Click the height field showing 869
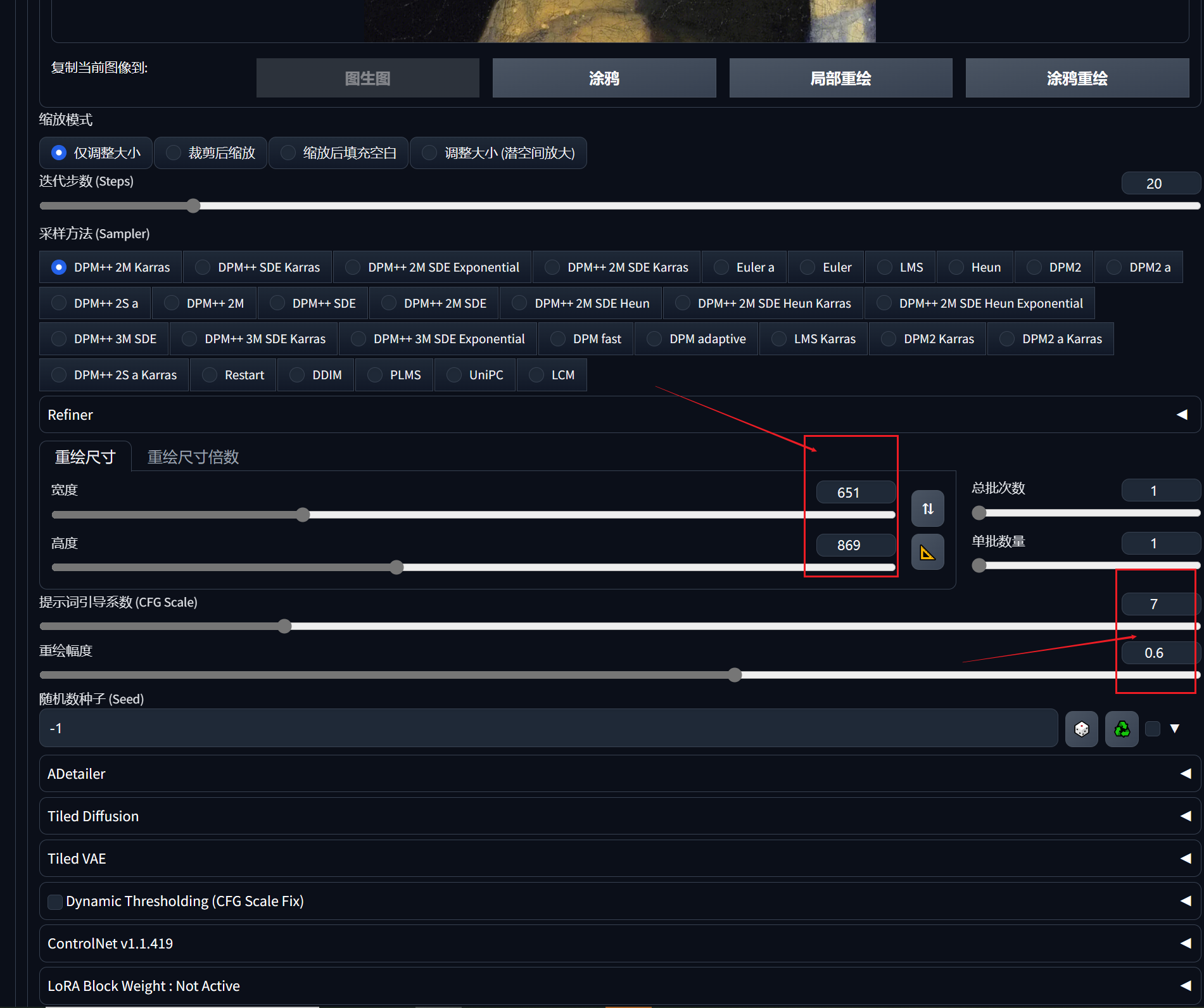 click(856, 545)
